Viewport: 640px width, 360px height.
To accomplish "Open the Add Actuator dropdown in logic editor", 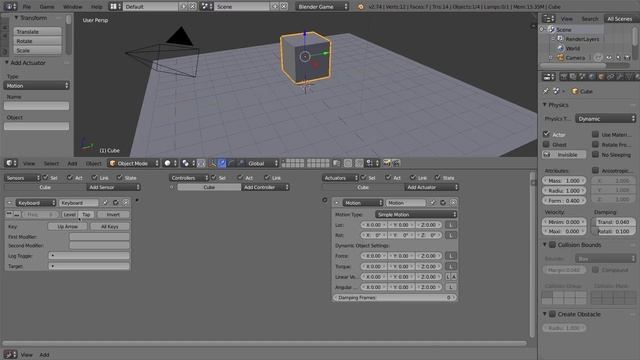I will coord(432,187).
